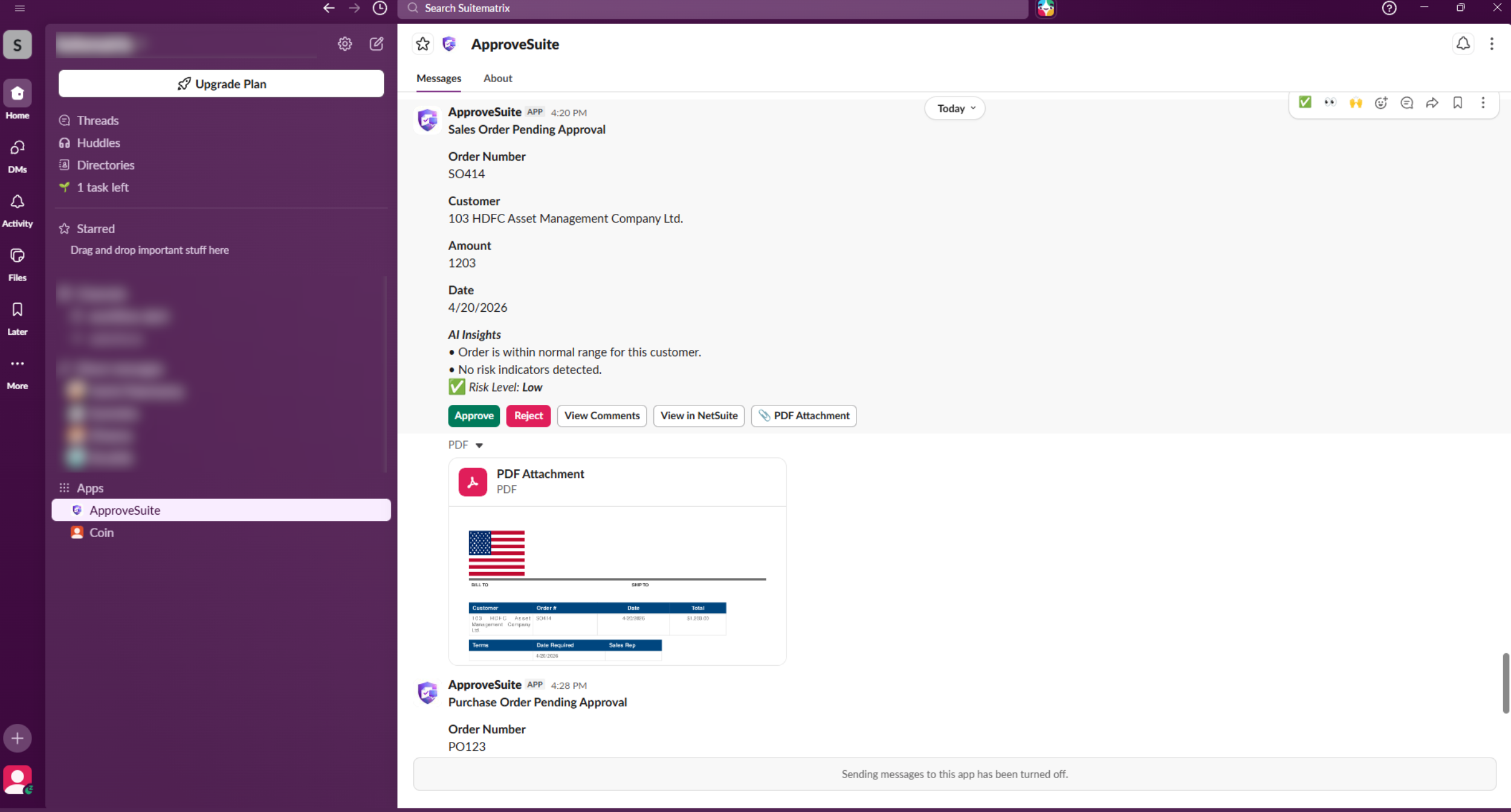1511x812 pixels.
Task: Go back in navigation history
Action: click(329, 8)
